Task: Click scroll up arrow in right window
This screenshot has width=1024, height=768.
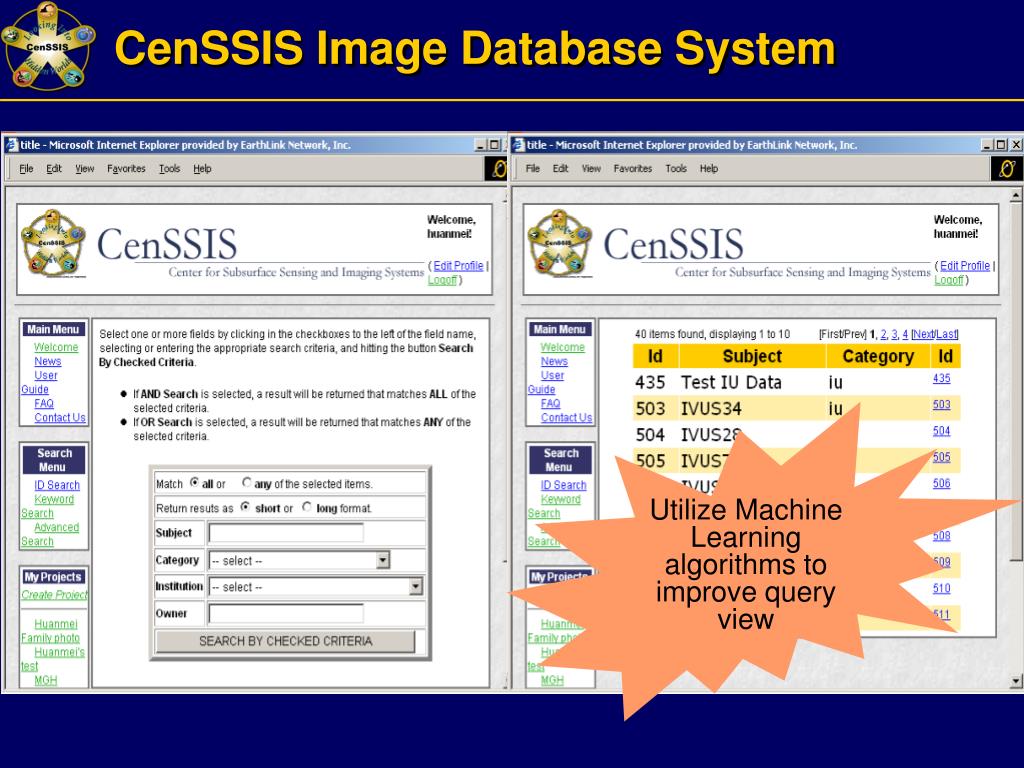Action: point(1016,195)
